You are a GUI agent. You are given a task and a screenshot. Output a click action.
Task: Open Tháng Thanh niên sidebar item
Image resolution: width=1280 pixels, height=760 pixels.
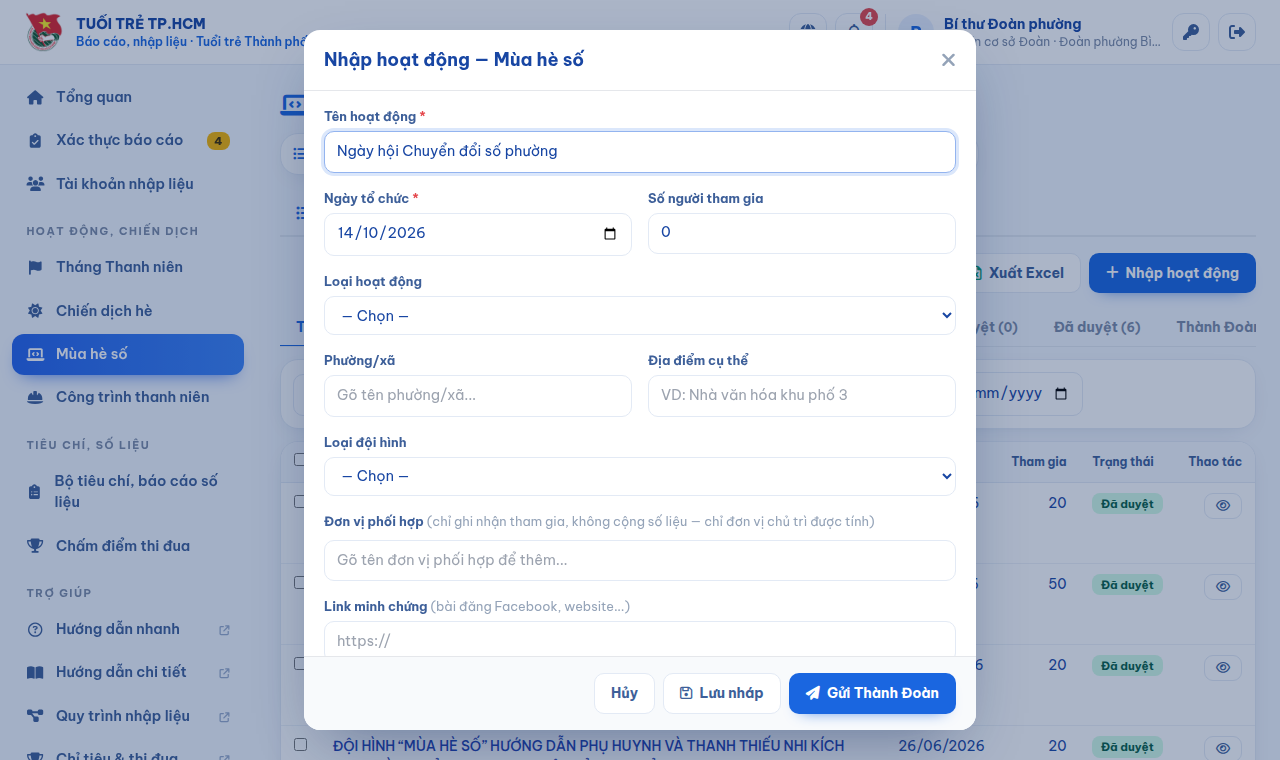point(128,267)
